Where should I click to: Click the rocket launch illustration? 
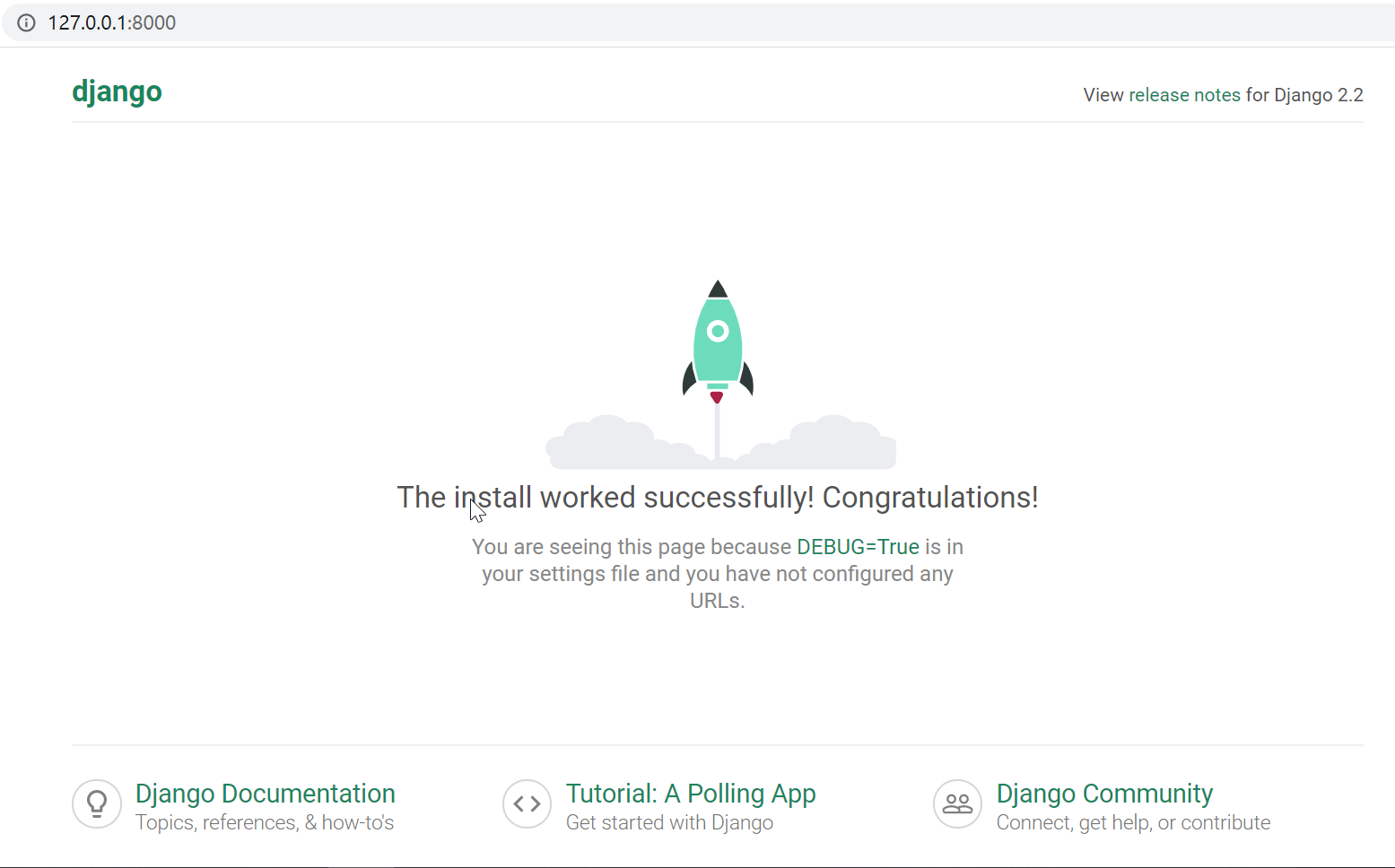pos(719,374)
